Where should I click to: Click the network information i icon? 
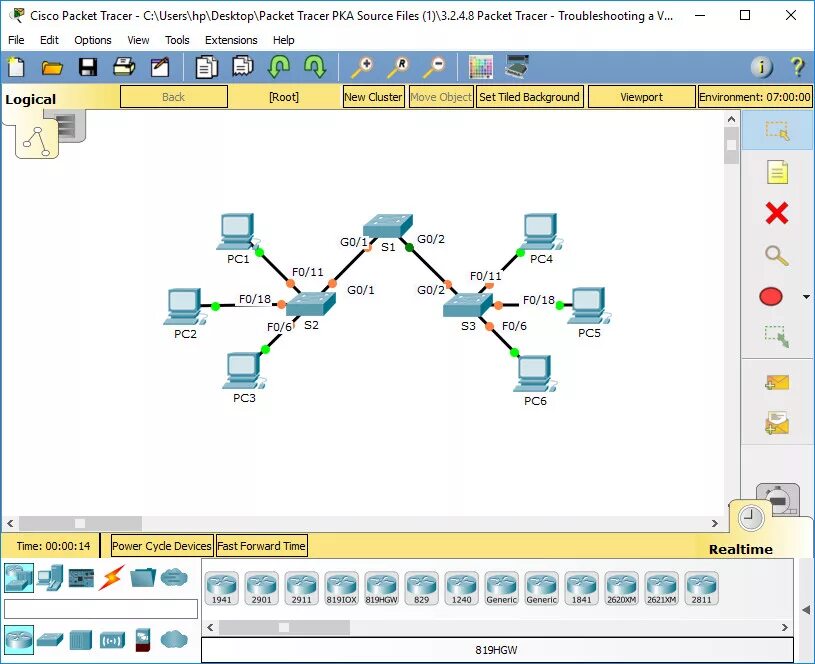(761, 68)
